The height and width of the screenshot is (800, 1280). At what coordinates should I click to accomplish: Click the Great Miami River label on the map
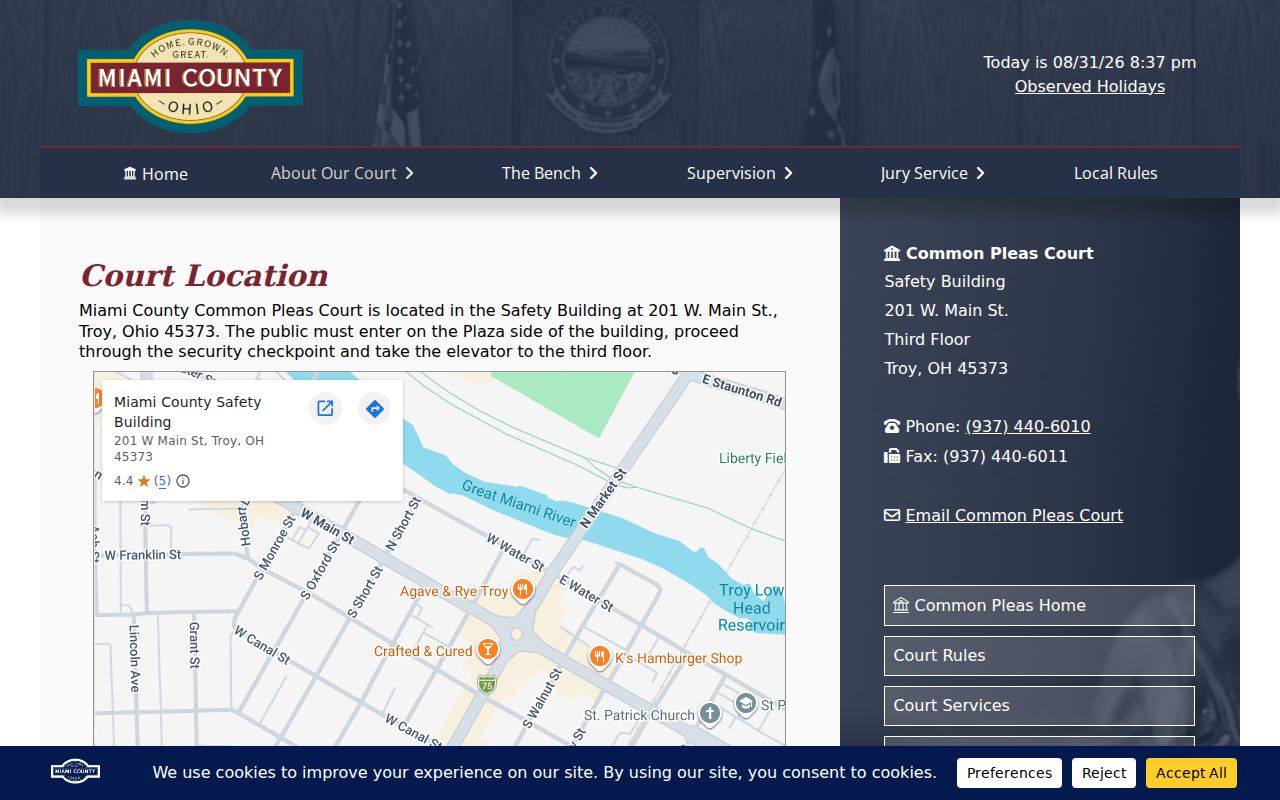(519, 503)
